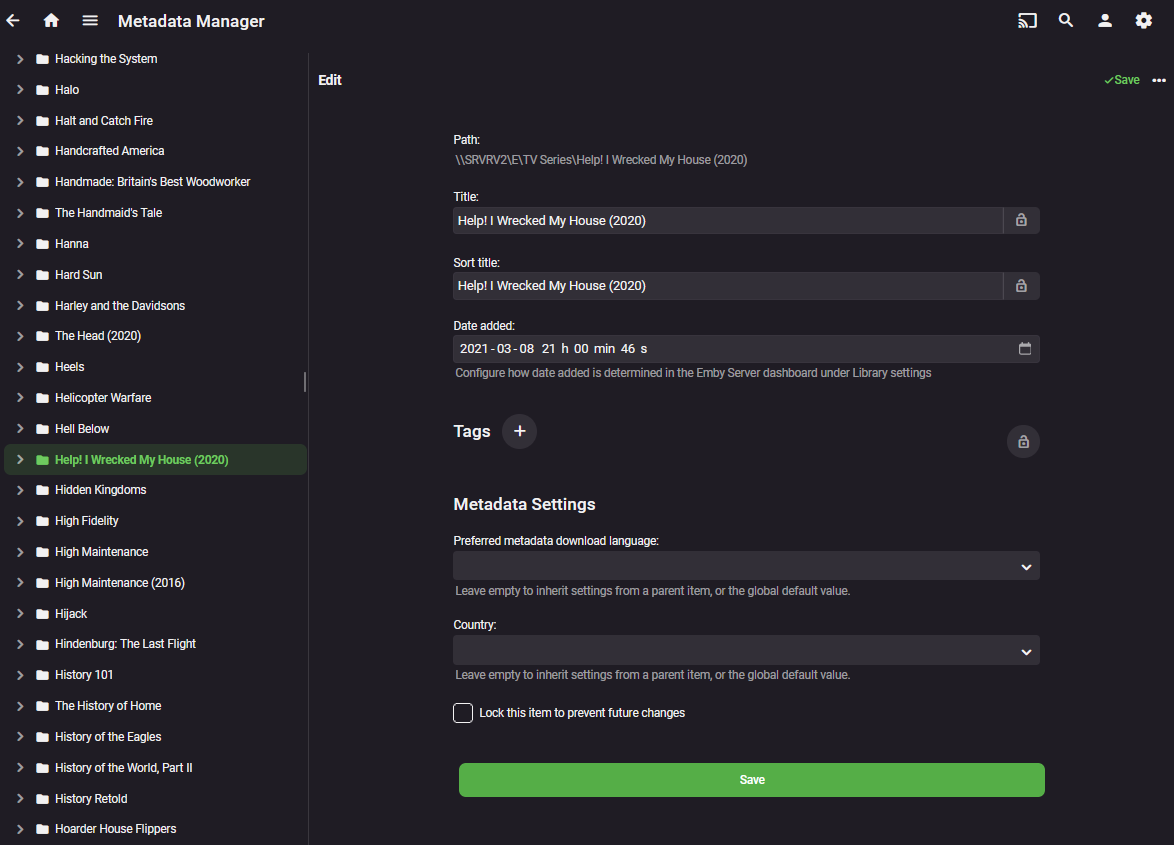Viewport: 1174px width, 845px height.
Task: Open the ellipsis menu near Save
Action: [x=1159, y=80]
